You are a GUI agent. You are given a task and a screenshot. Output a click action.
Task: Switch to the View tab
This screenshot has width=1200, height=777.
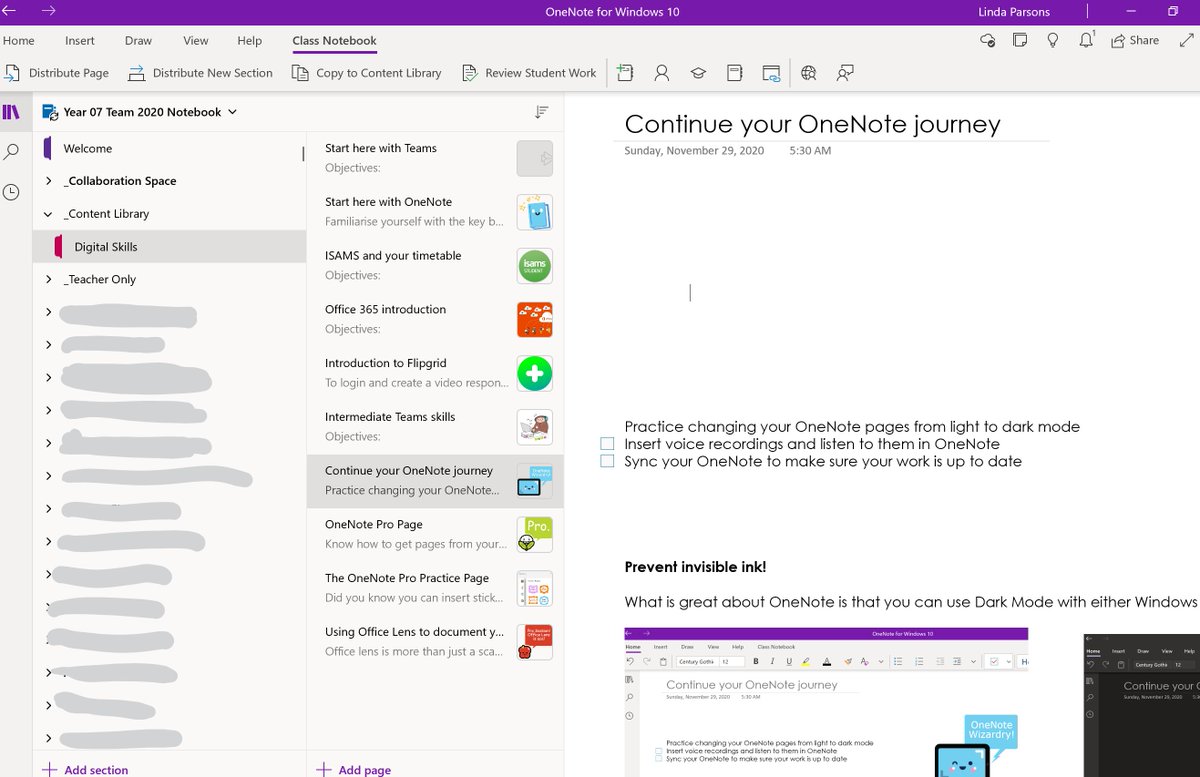tap(196, 41)
